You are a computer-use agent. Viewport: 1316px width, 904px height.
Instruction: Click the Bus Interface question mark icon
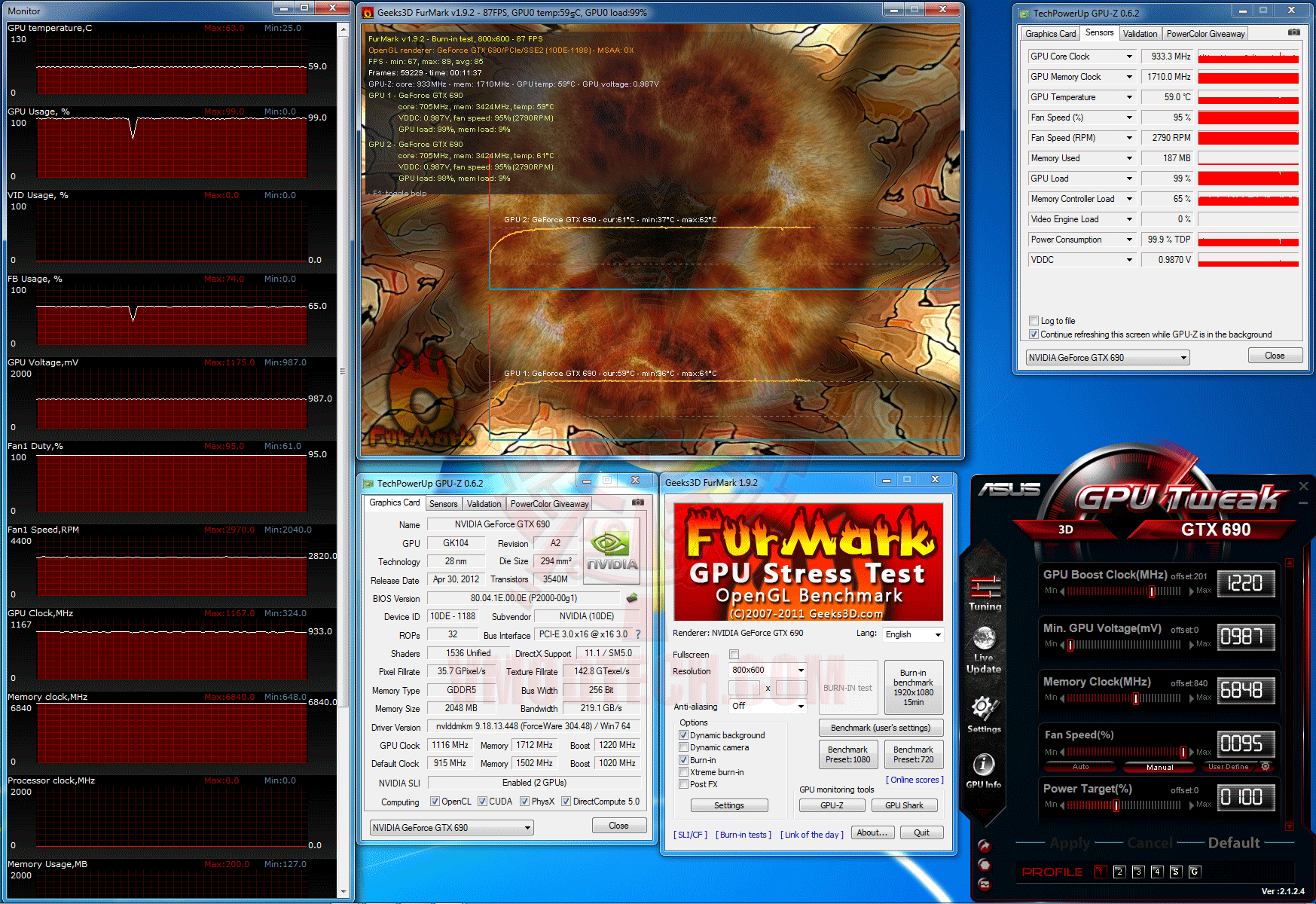(638, 634)
